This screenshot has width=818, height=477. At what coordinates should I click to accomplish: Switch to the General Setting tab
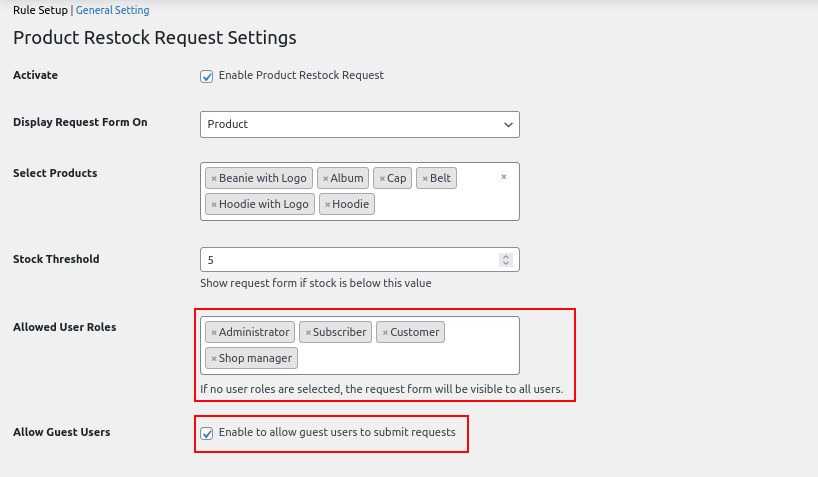113,11
